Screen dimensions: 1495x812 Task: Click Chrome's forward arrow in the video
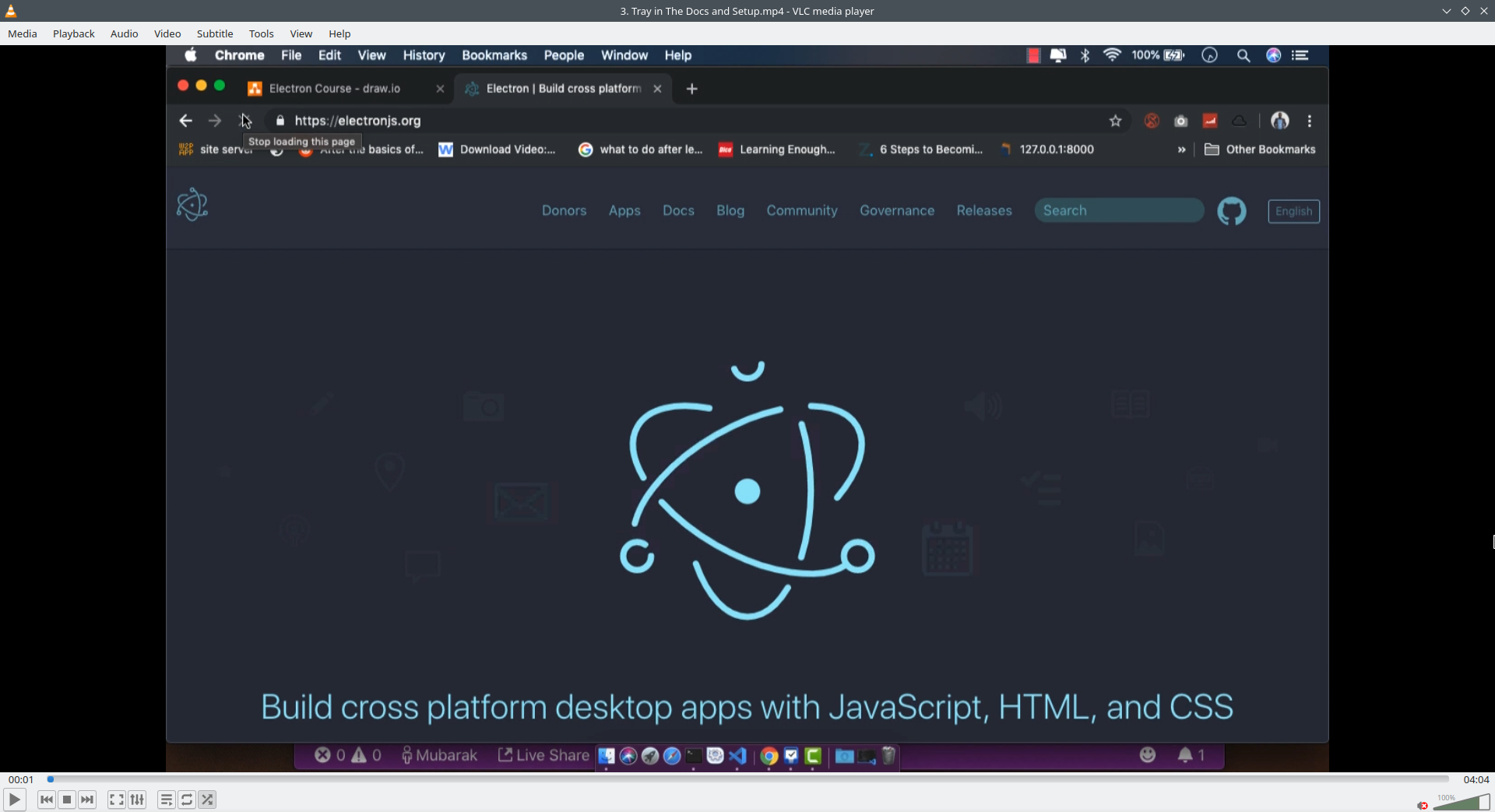coord(215,121)
